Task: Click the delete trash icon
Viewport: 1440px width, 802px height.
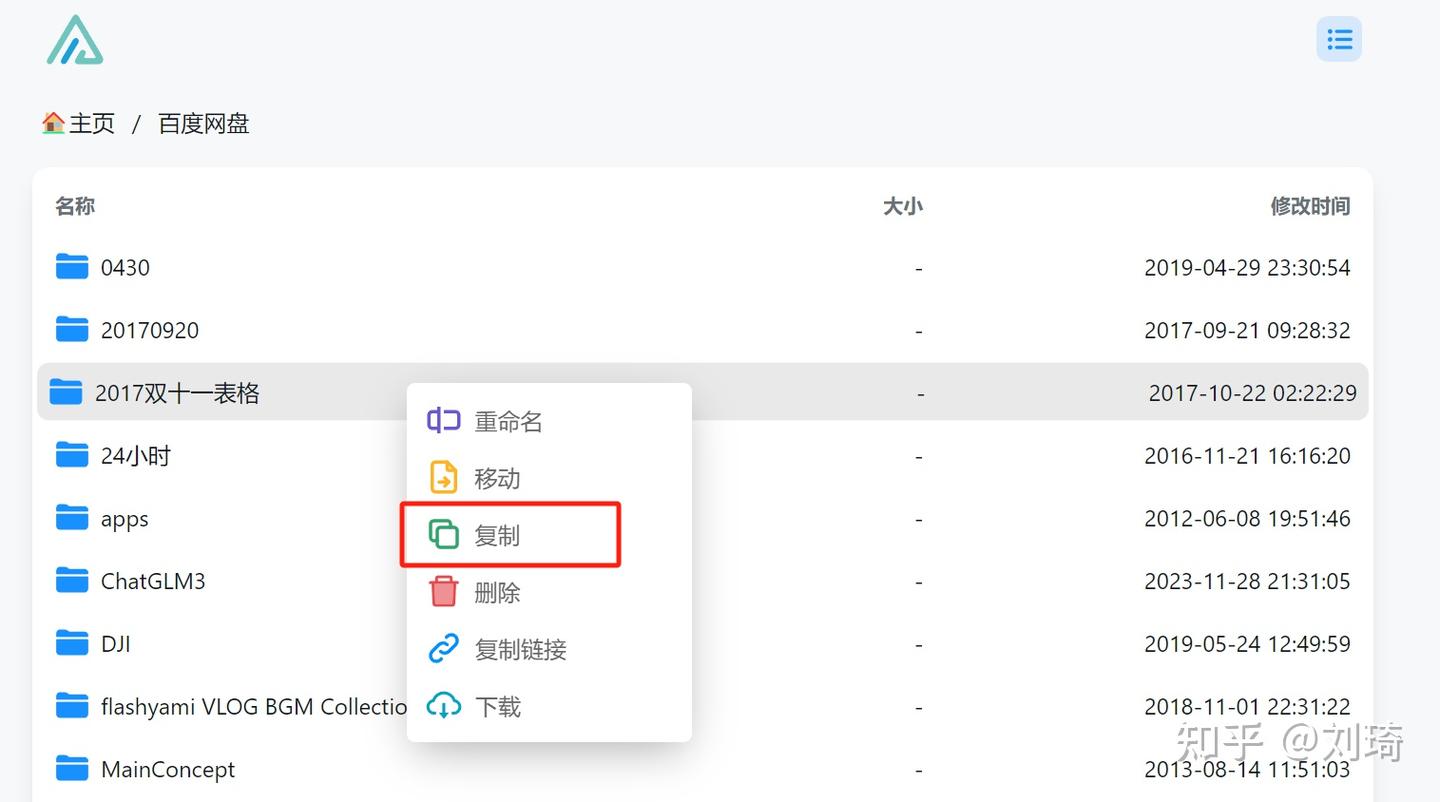Action: 443,591
